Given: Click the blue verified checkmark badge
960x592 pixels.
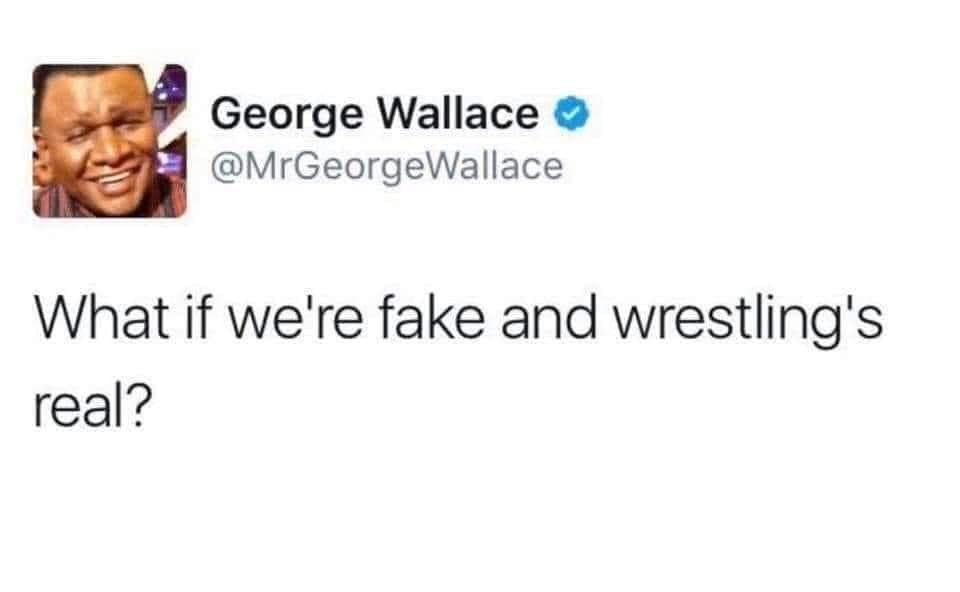Looking at the screenshot, I should click(x=572, y=113).
